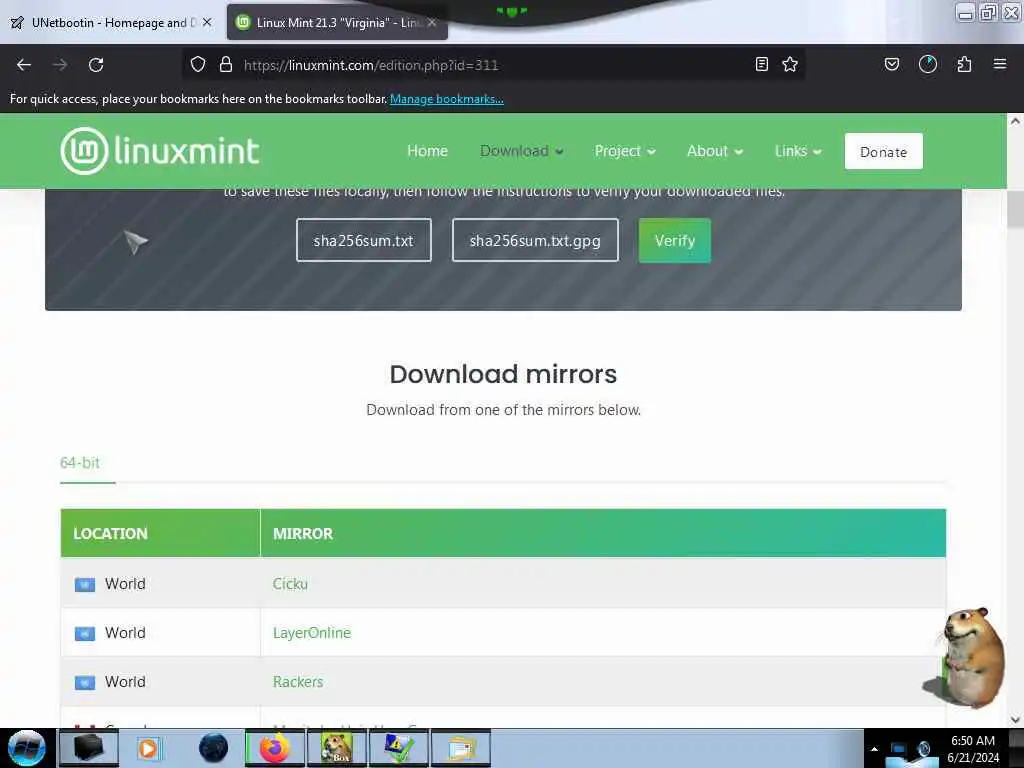The height and width of the screenshot is (768, 1024).
Task: Click the green Verify button
Action: (675, 240)
